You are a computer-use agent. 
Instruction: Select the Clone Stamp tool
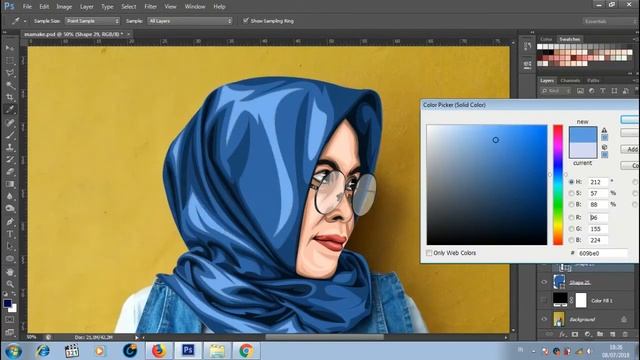tap(9, 147)
